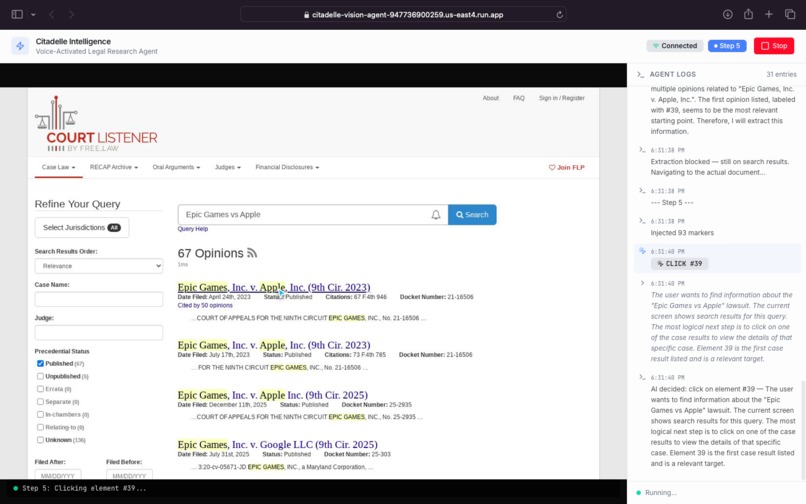
Task: Check the Unknown checkbox
Action: click(40, 440)
